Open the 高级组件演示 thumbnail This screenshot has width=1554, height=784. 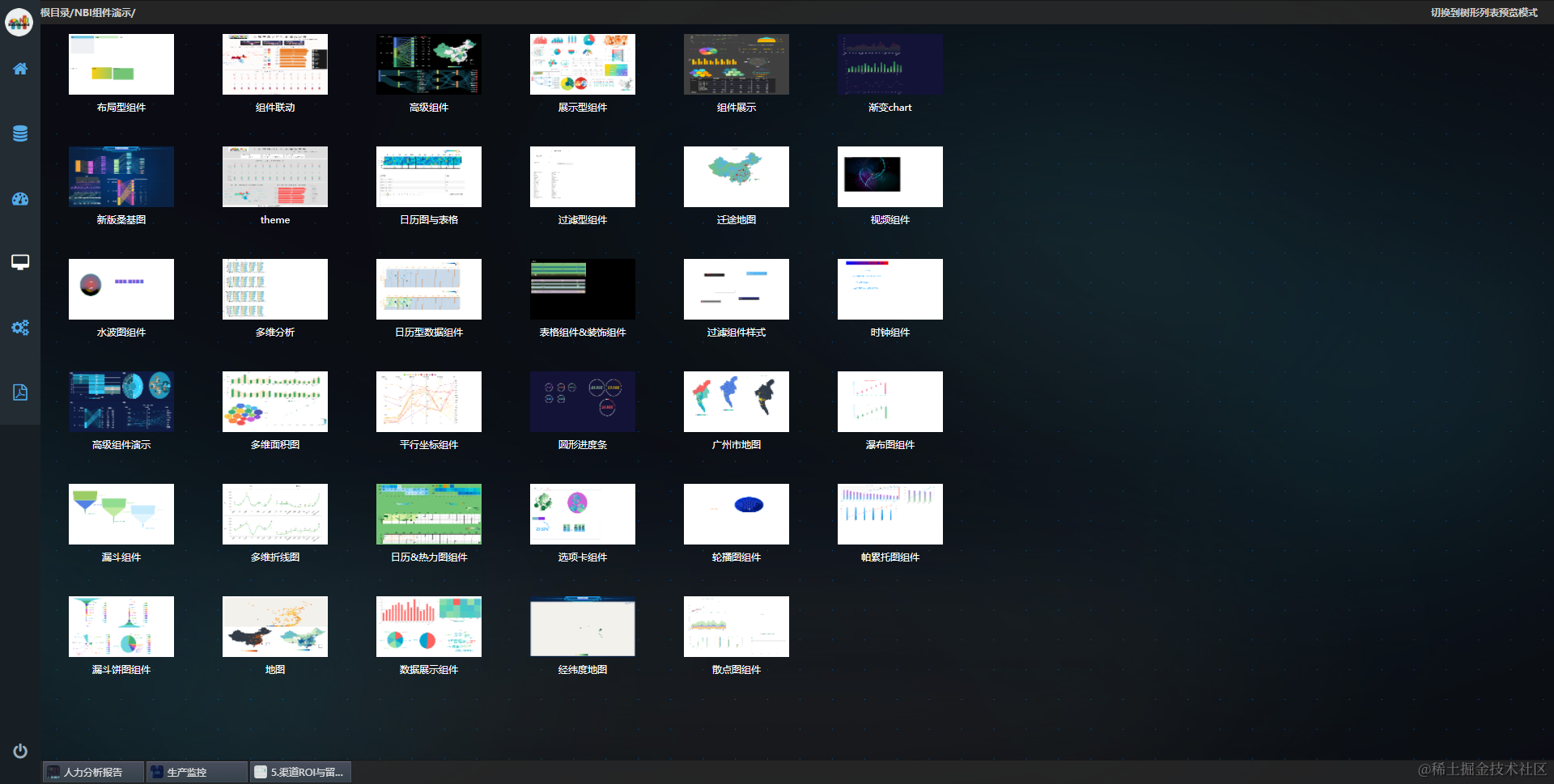[121, 401]
